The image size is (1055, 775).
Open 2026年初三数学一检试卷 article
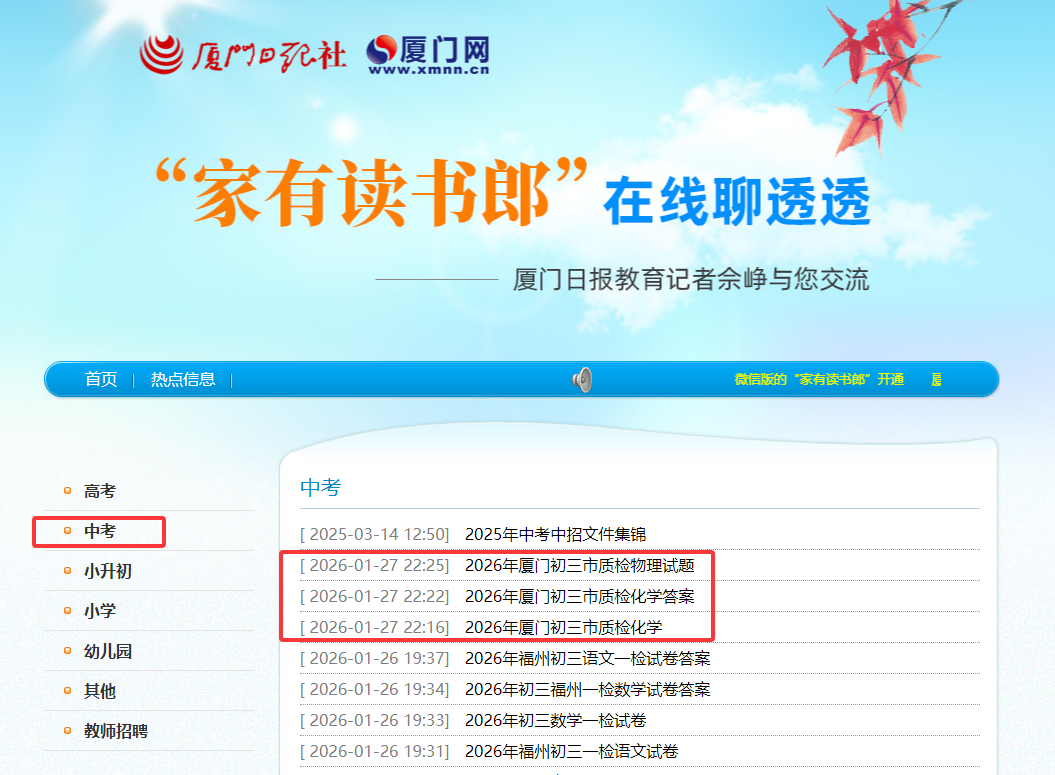(556, 721)
